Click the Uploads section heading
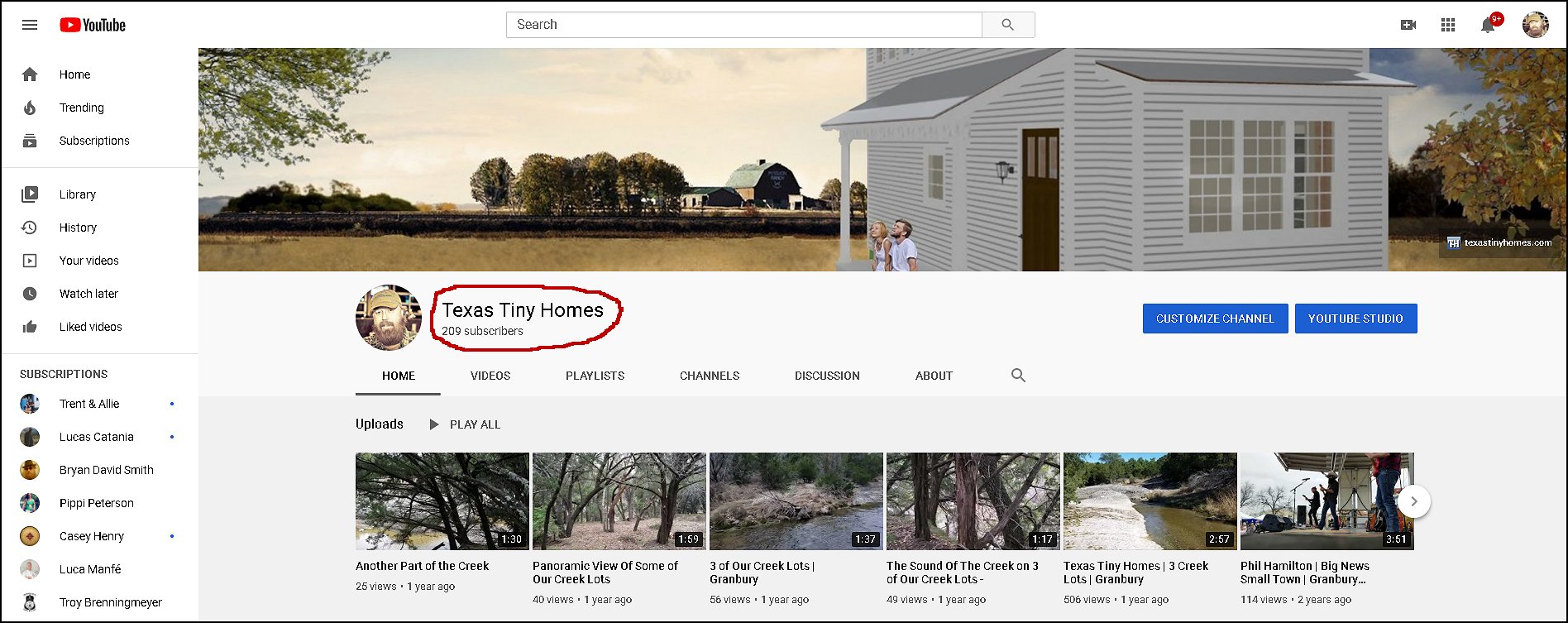Image resolution: width=1568 pixels, height=623 pixels. (x=380, y=424)
